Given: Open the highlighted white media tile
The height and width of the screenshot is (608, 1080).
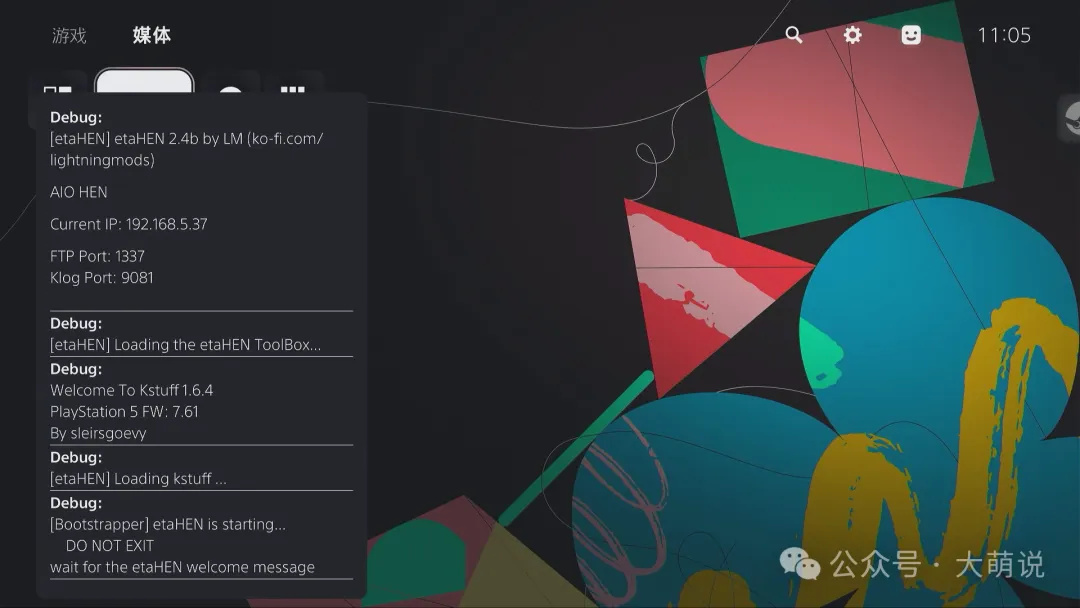Looking at the screenshot, I should pyautogui.click(x=145, y=81).
